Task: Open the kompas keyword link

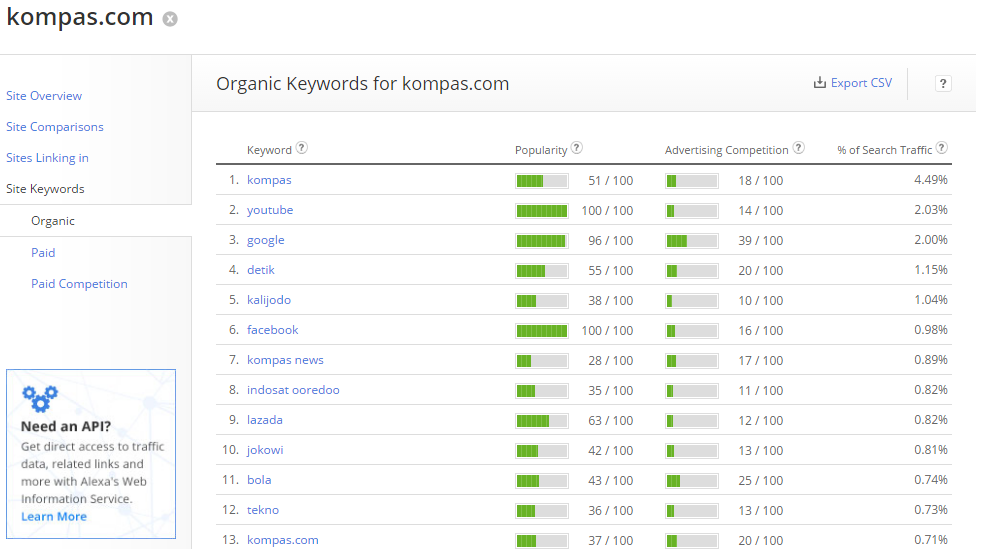Action: pyautogui.click(x=269, y=180)
